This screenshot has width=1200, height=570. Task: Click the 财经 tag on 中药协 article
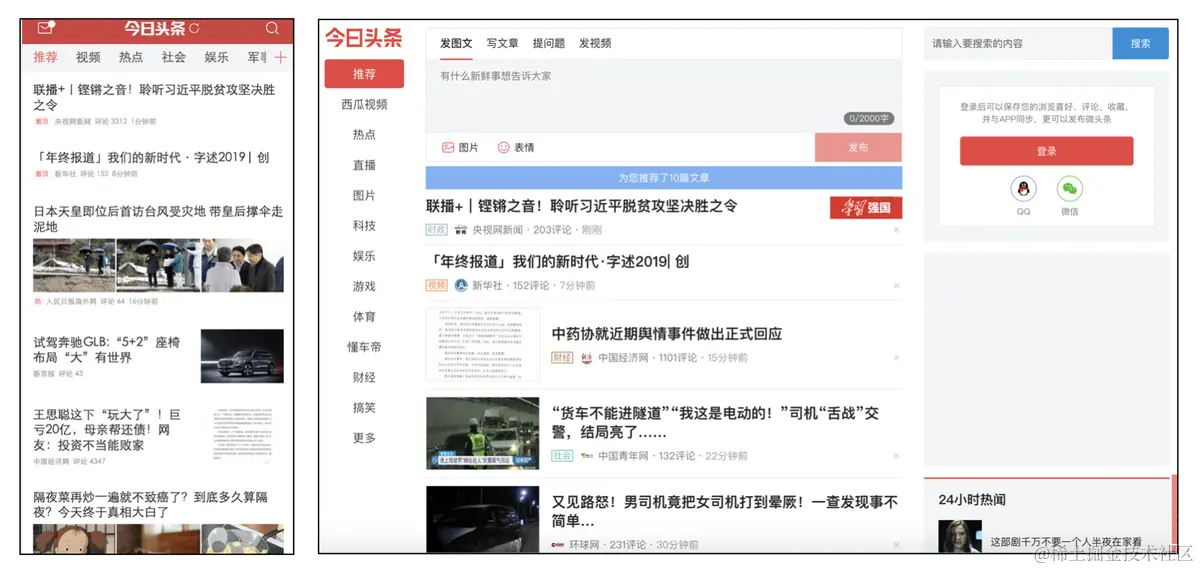point(562,358)
